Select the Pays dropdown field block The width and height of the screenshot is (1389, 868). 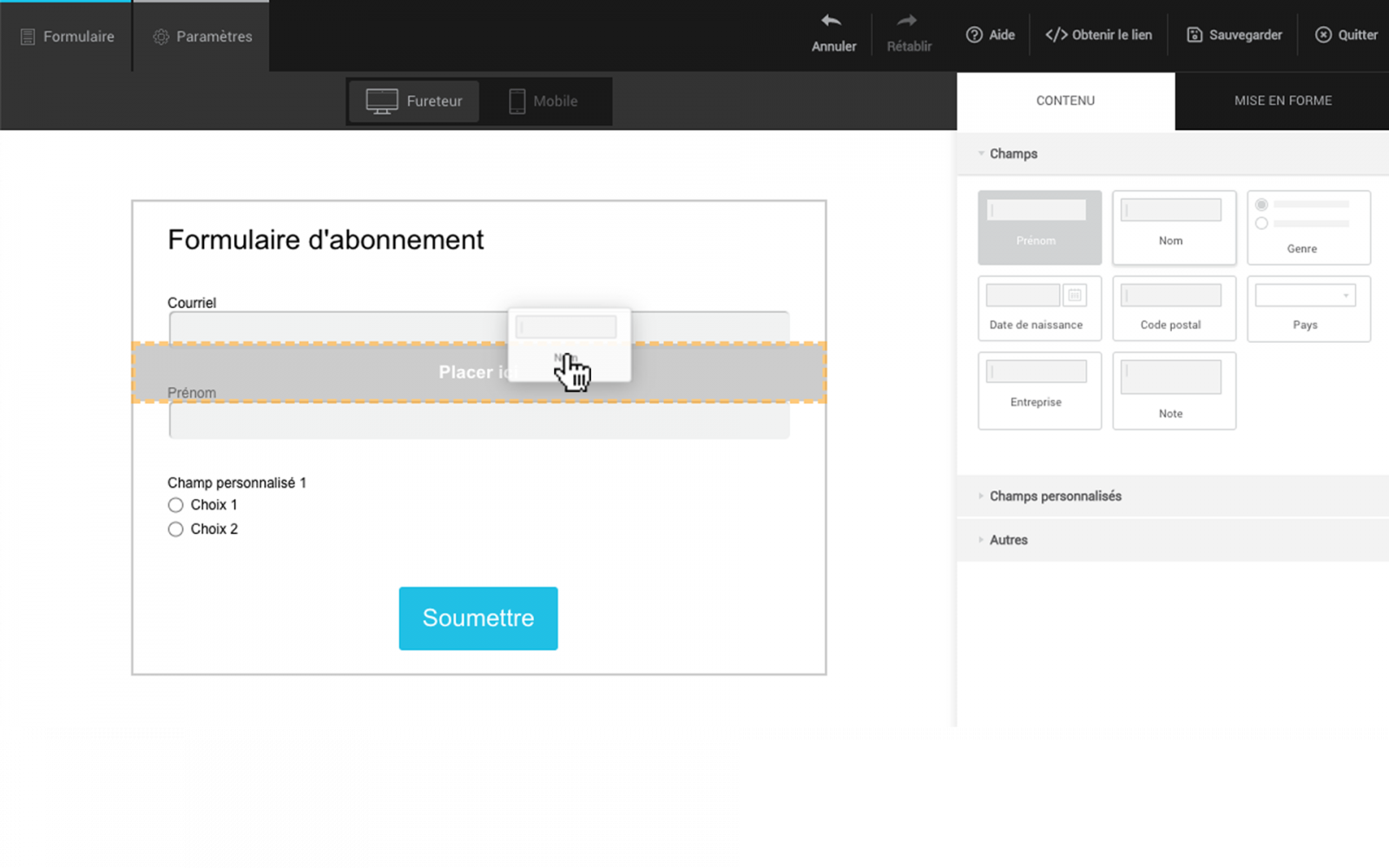[1308, 308]
